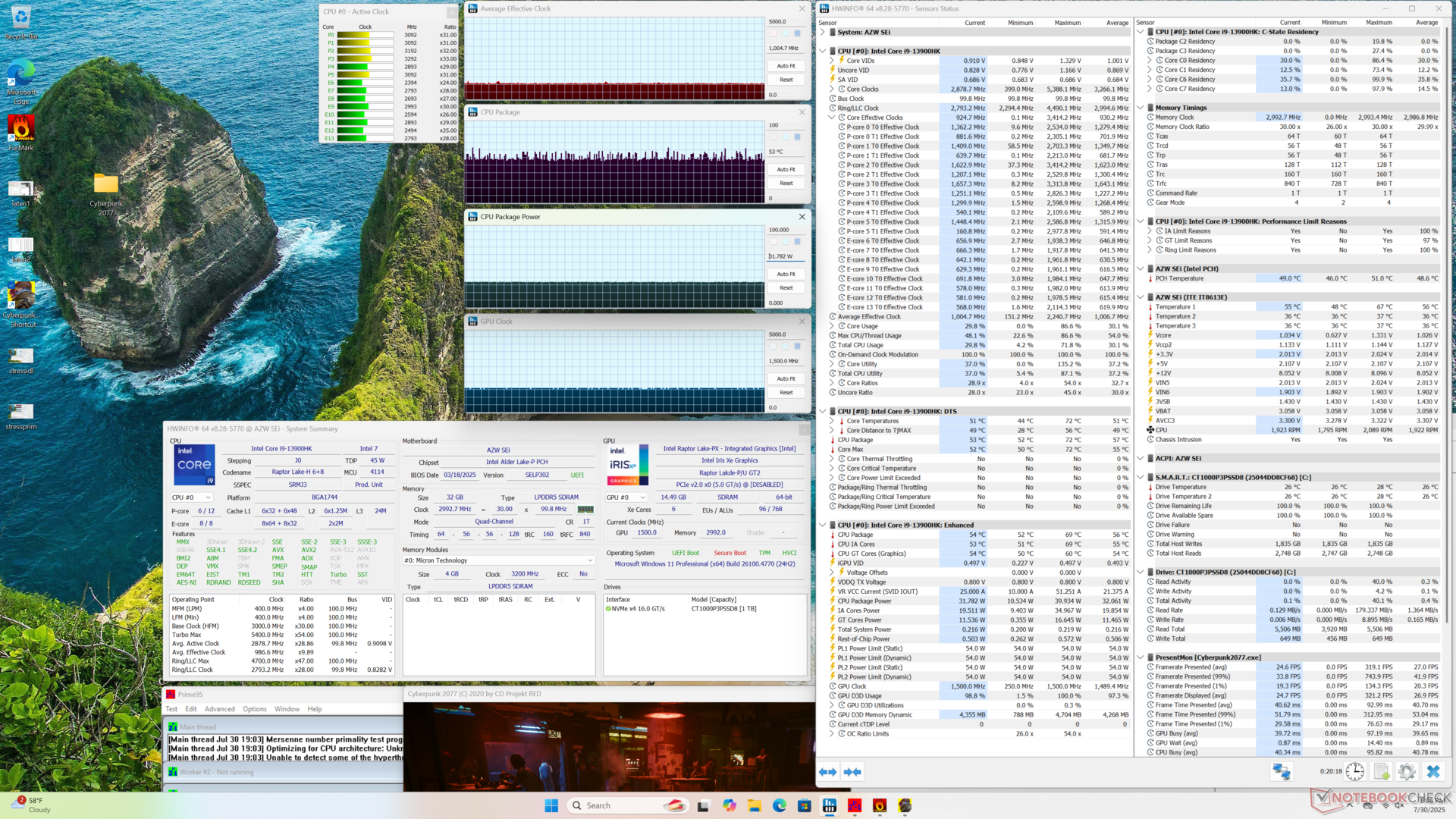The height and width of the screenshot is (819, 1456).
Task: Edit the 100.000 max field in CPU Package Power graph
Action: [x=785, y=230]
